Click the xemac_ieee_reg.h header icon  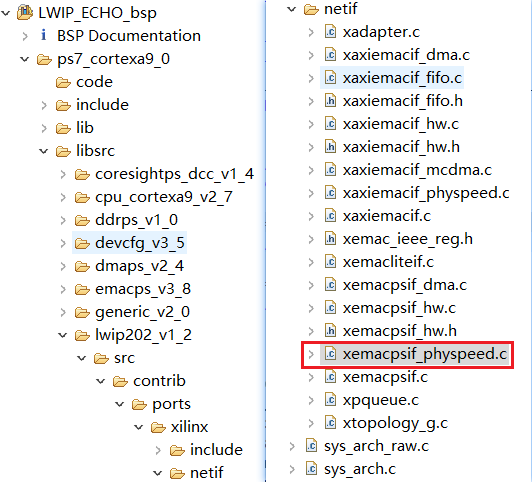tap(330, 239)
